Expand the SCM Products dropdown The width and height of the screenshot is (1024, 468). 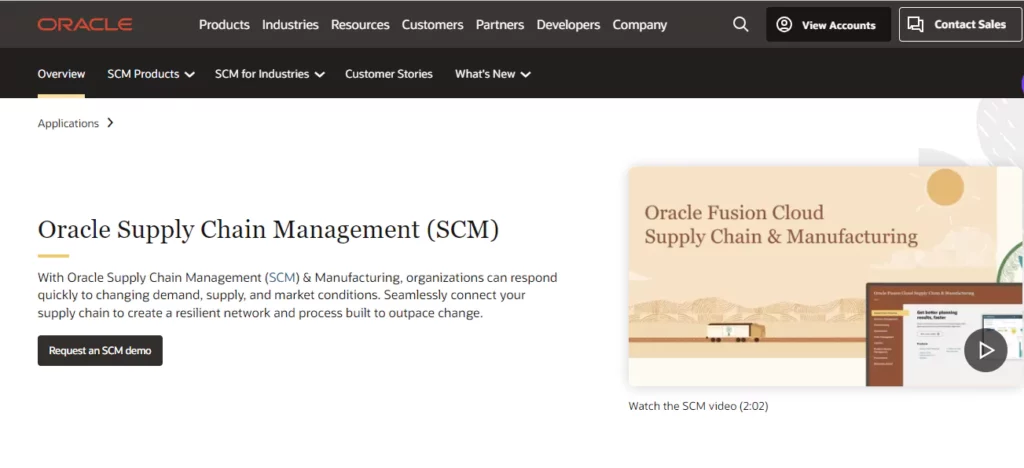(151, 74)
